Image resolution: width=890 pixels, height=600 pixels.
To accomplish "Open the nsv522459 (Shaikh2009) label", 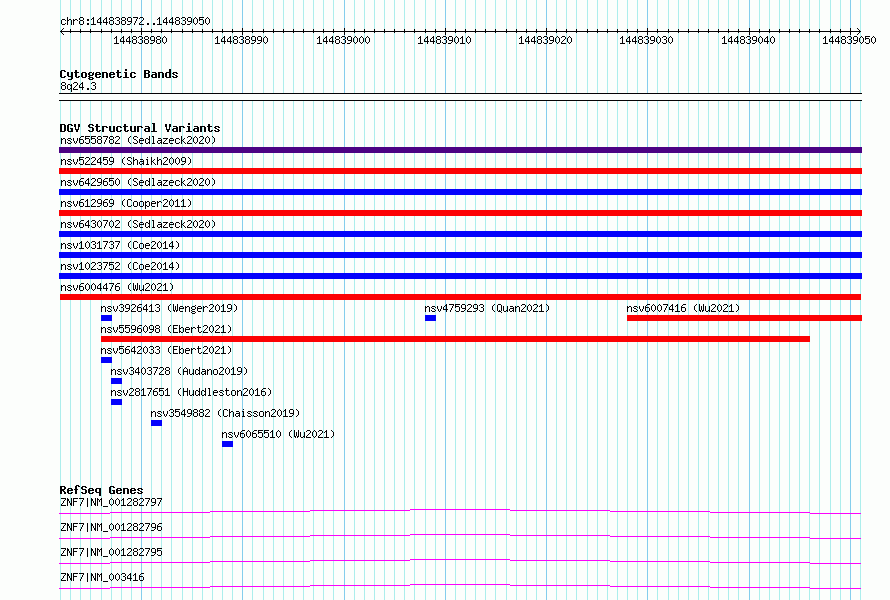I will 126,161.
